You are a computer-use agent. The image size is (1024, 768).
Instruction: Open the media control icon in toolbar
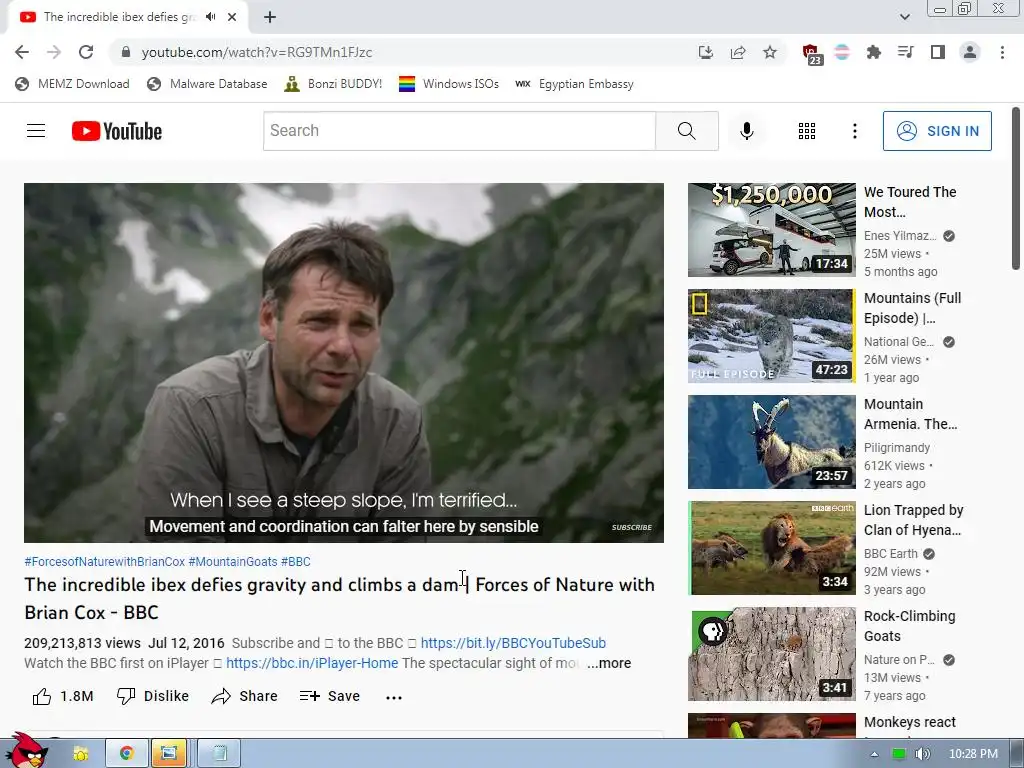[x=906, y=52]
